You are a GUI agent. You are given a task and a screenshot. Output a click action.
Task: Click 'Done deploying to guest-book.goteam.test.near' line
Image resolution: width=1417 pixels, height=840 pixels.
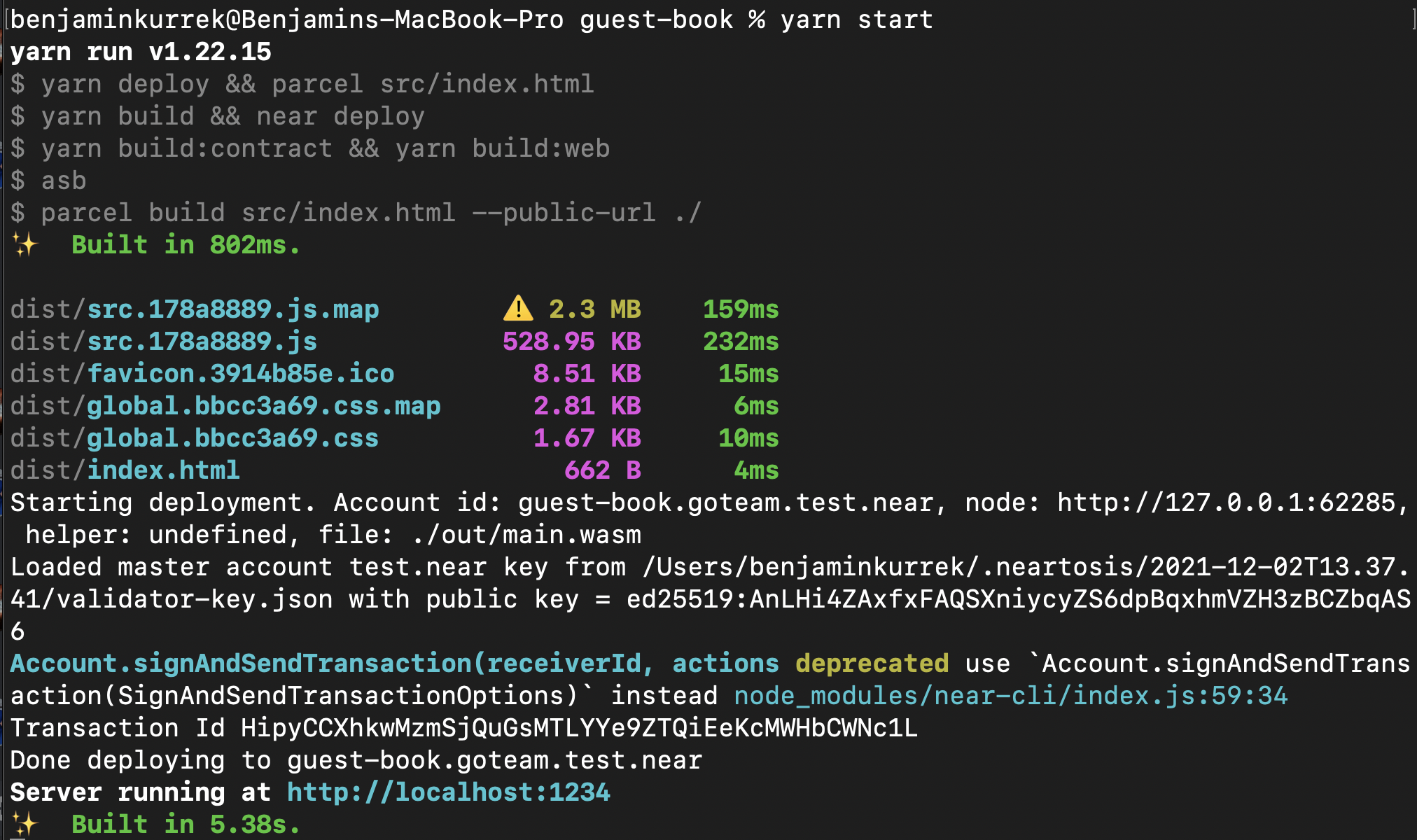coord(356,759)
